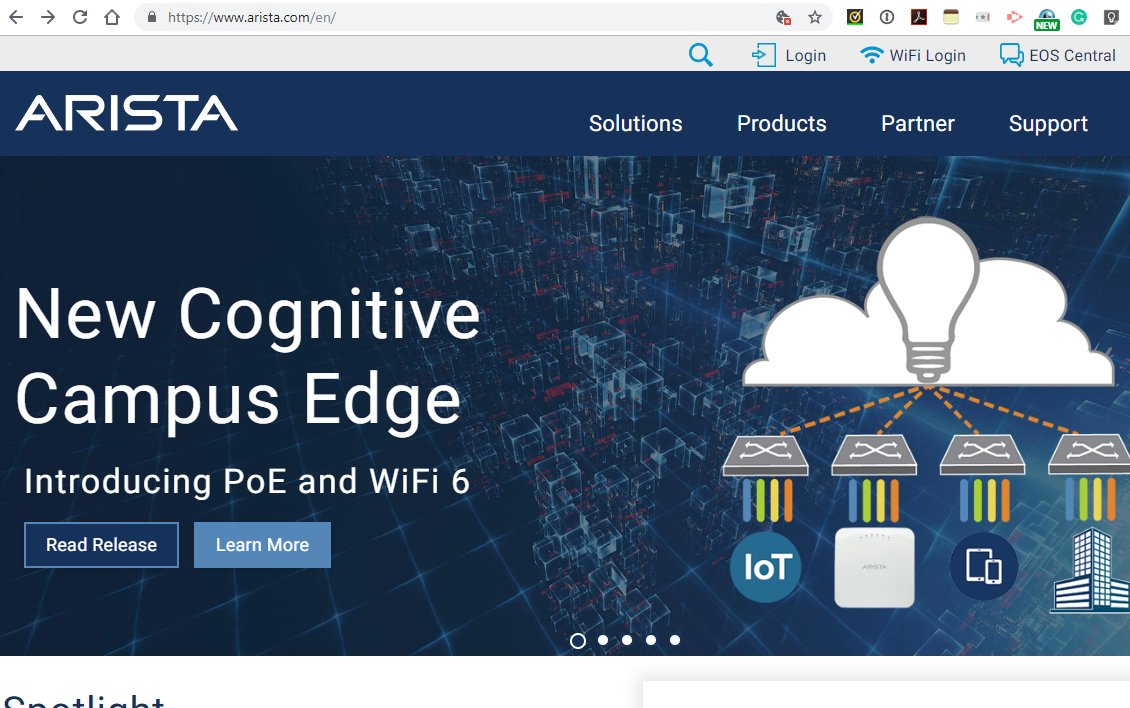Click the WiFi signal icon
The width and height of the screenshot is (1130, 708).
pyautogui.click(x=871, y=55)
